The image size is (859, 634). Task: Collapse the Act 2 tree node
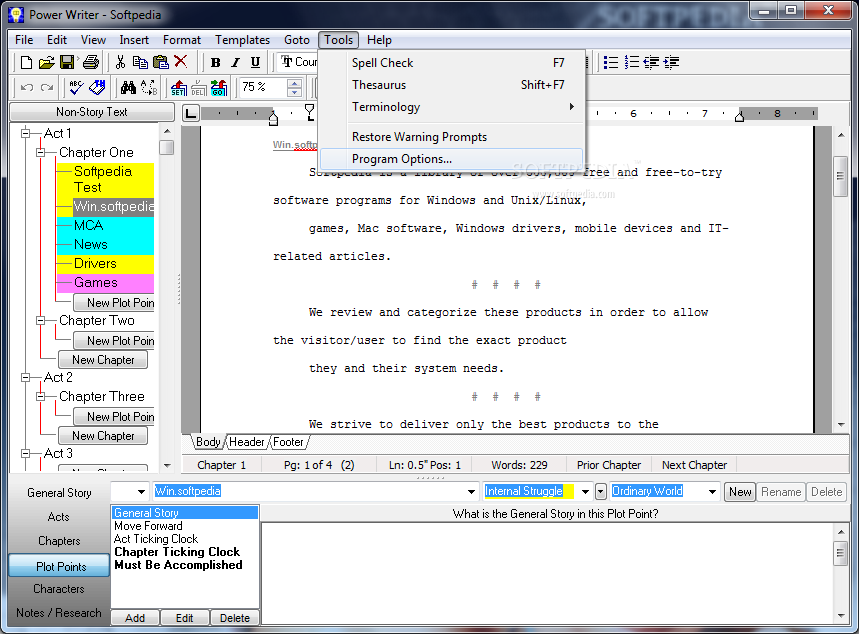(x=25, y=378)
